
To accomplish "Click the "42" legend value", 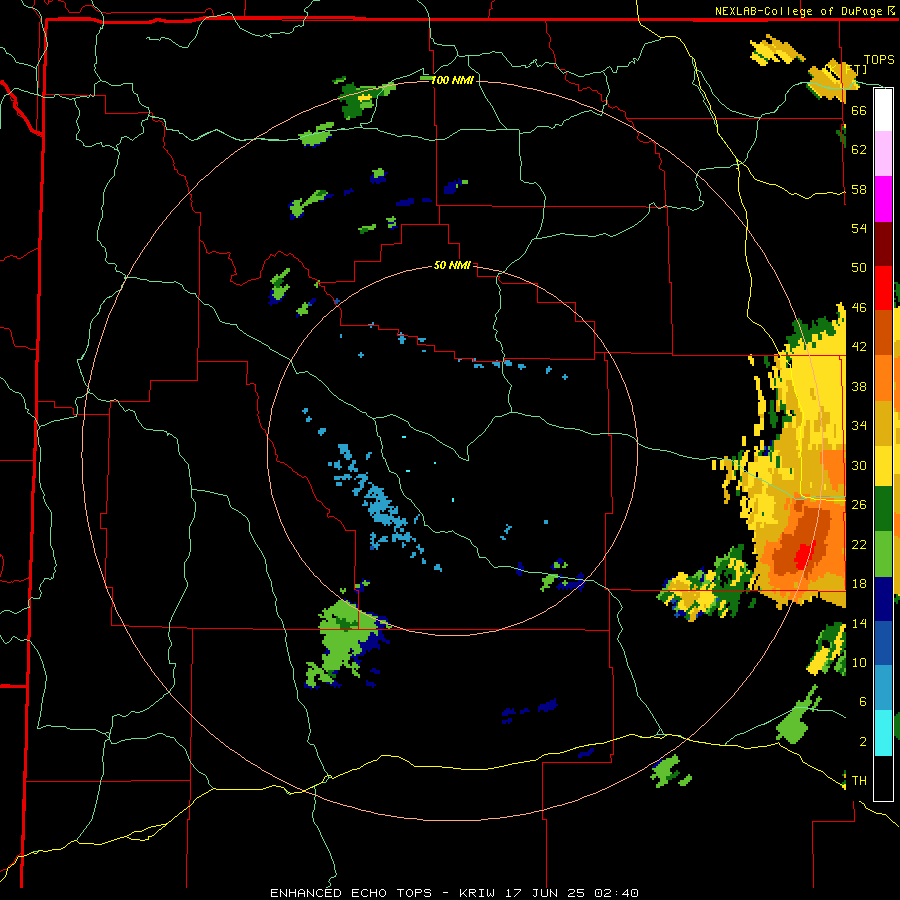I will [x=859, y=346].
